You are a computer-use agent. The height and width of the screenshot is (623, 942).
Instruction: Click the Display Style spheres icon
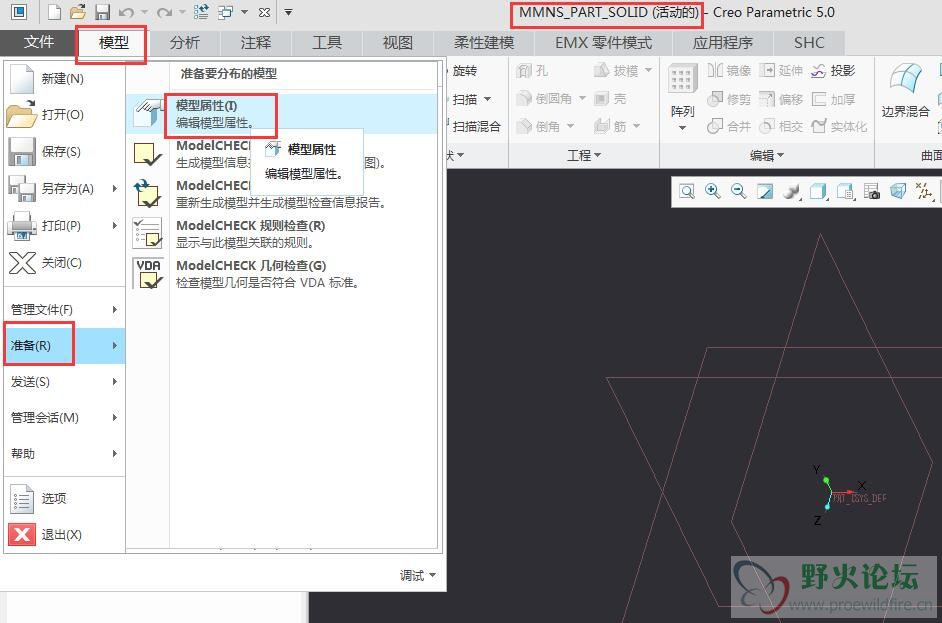[792, 191]
